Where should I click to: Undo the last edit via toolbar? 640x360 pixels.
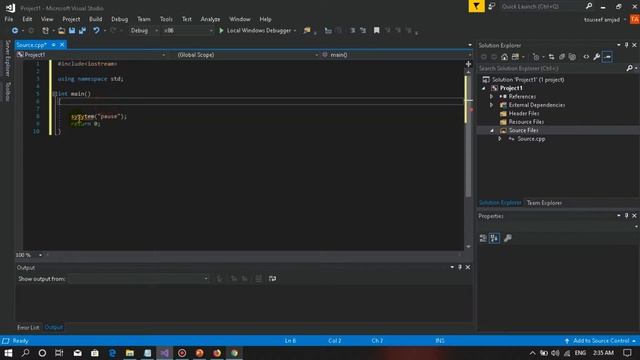[x=96, y=31]
